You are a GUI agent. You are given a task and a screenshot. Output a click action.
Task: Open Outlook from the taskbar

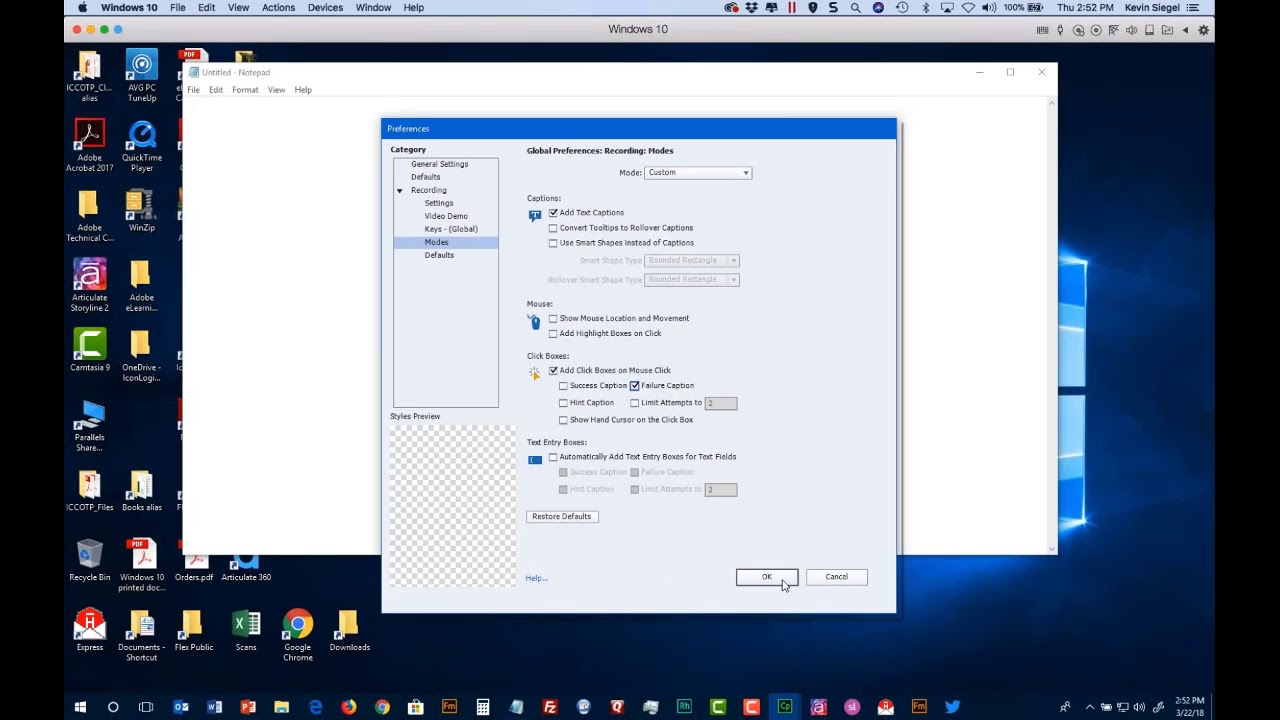point(181,707)
